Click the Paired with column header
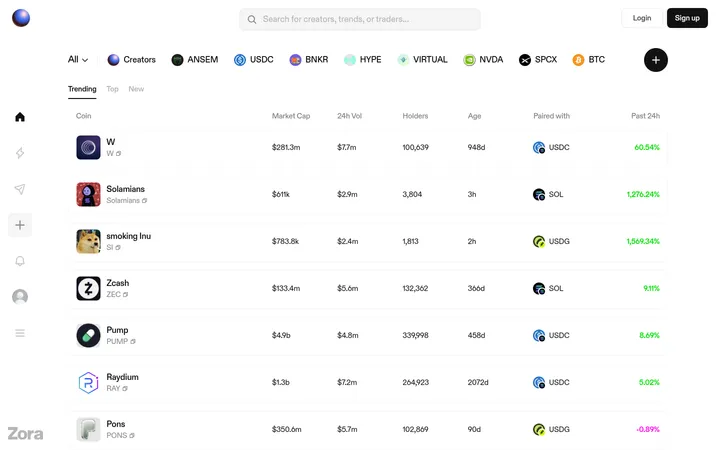Image resolution: width=720 pixels, height=450 pixels. [x=551, y=116]
